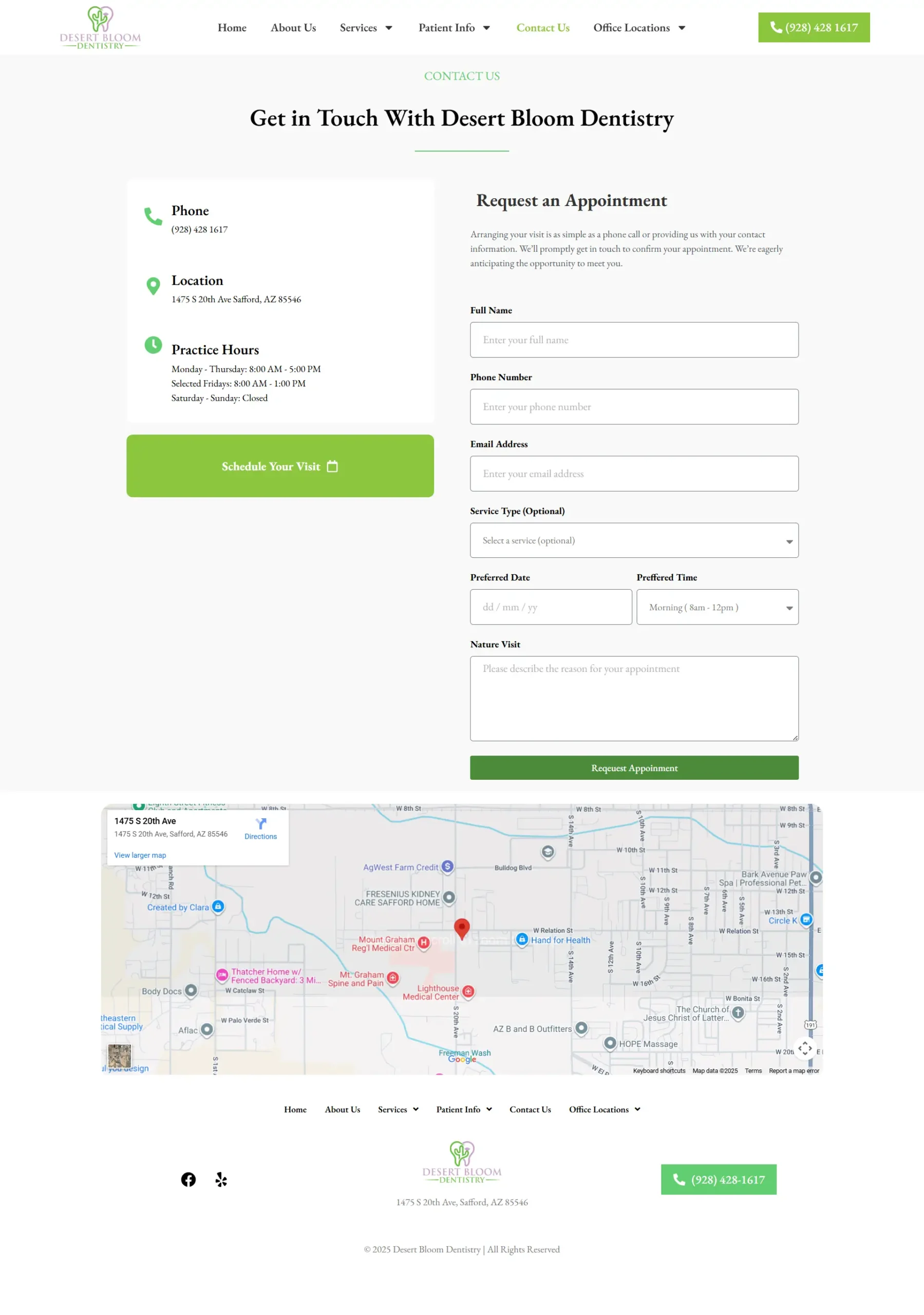The width and height of the screenshot is (924, 1315).
Task: Open the Preferred Time dropdown
Action: [x=717, y=607]
